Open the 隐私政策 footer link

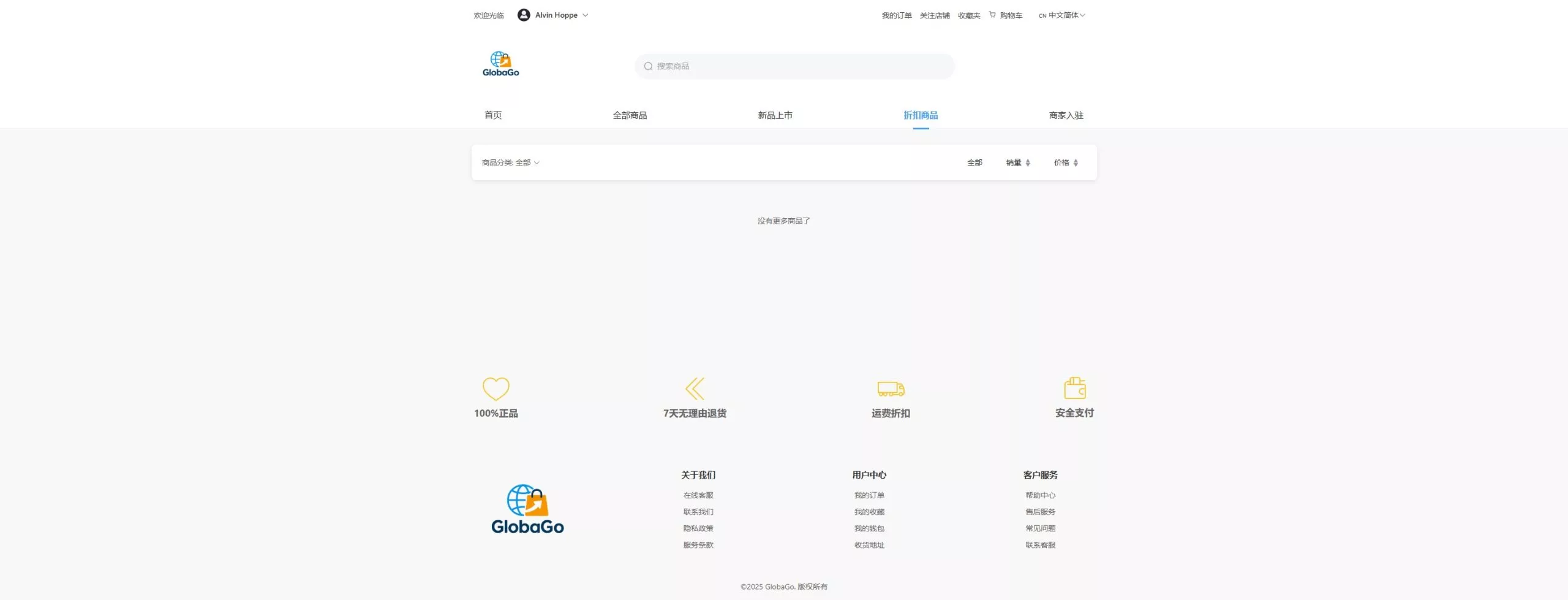[698, 528]
